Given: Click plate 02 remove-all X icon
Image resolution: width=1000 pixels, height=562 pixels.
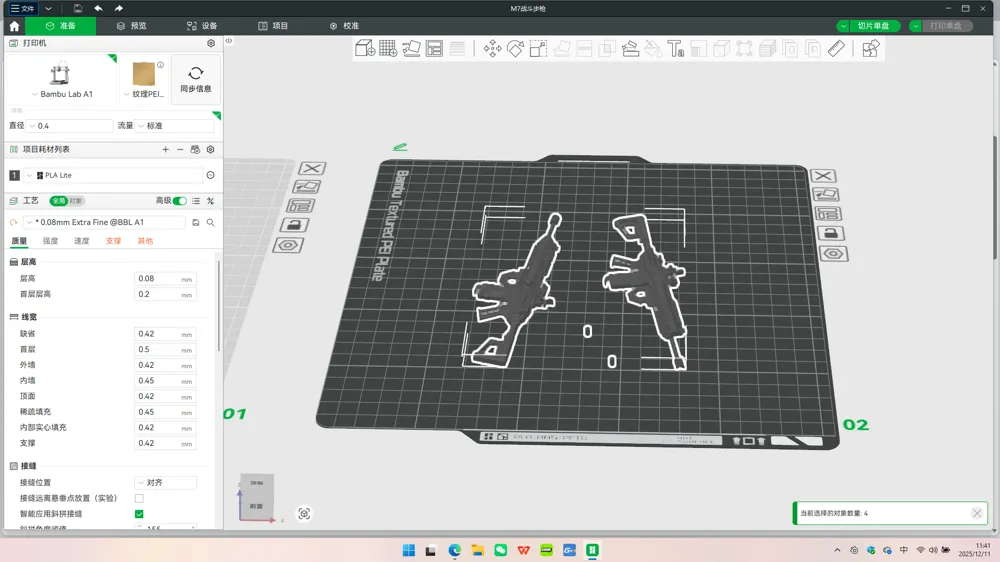Looking at the screenshot, I should click(823, 176).
